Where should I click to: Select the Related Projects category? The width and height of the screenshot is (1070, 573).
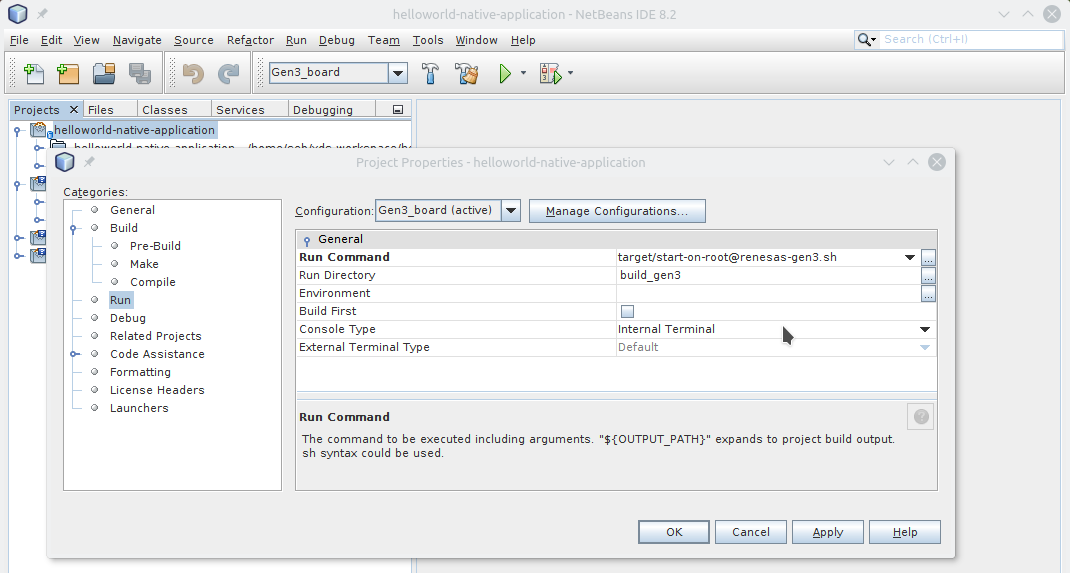click(156, 336)
